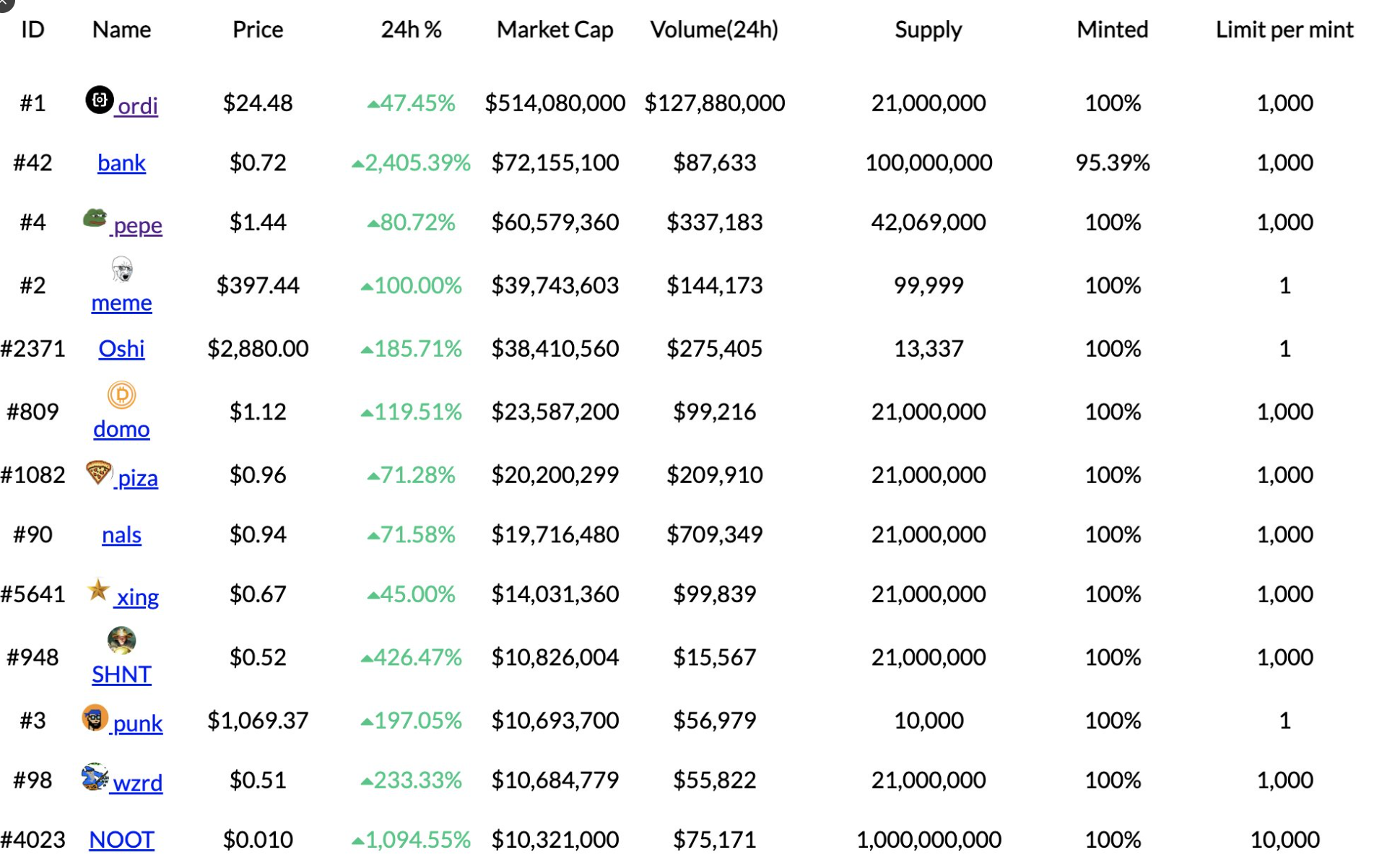Click the domo orange coin icon

point(121,394)
